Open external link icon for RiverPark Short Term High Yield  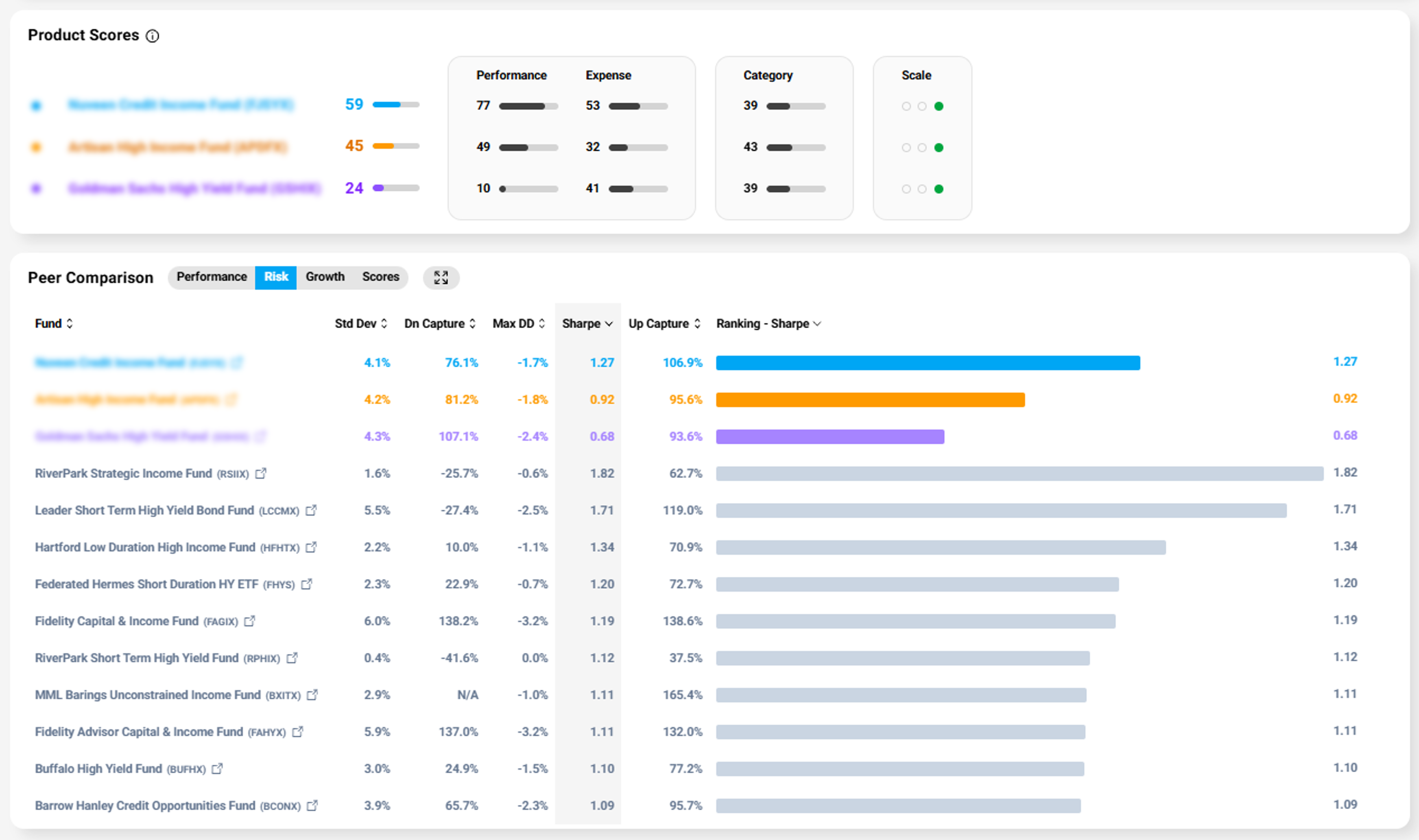292,658
